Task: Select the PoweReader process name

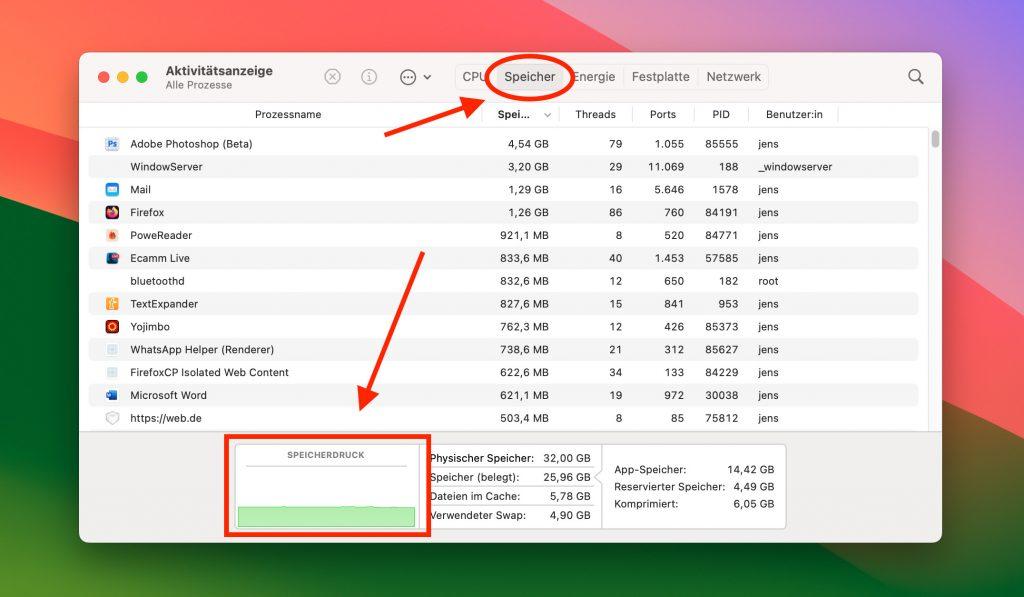Action: (x=161, y=235)
